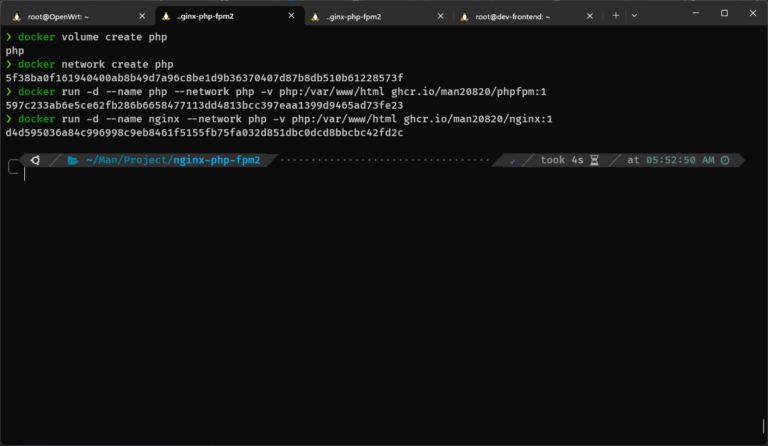Click the penguin icon on the dev-frontend tab

click(x=465, y=17)
